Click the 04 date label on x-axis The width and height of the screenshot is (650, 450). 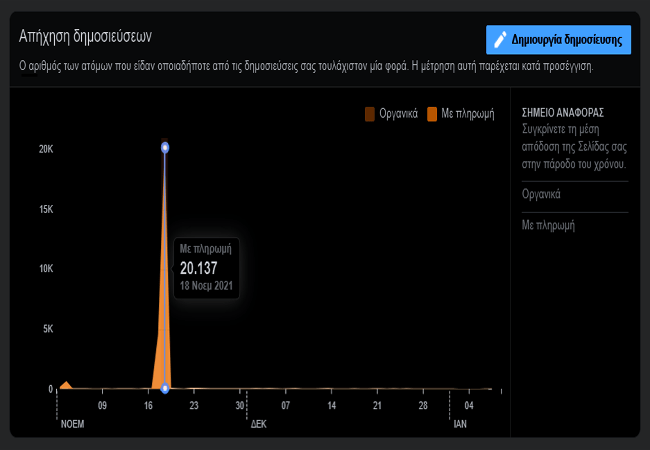(x=469, y=406)
